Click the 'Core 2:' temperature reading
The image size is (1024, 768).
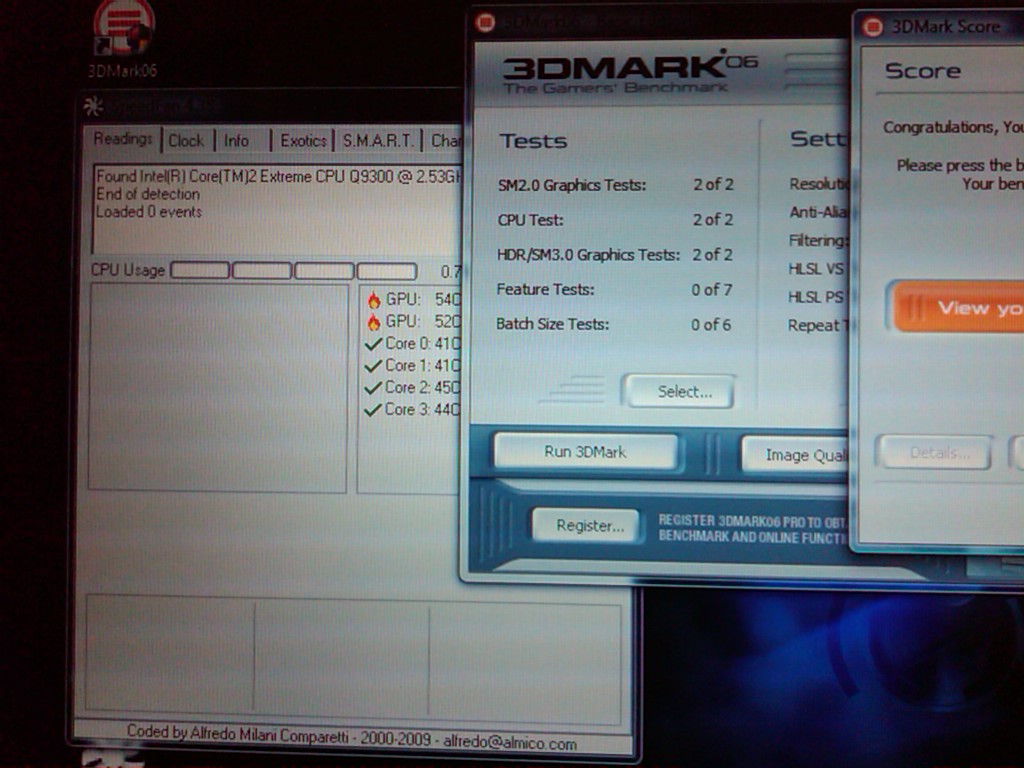[423, 388]
